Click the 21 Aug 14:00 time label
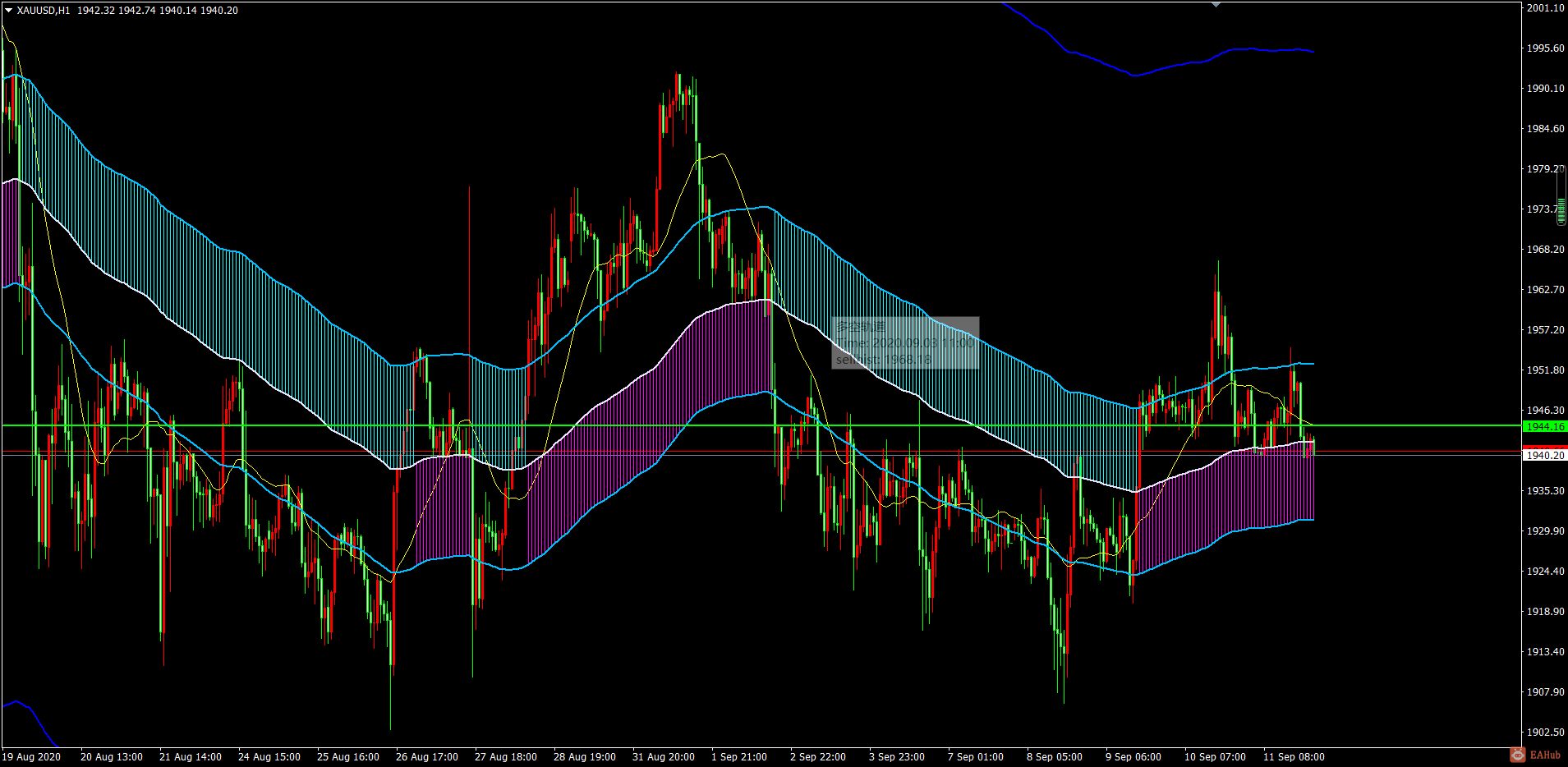This screenshot has width=1568, height=767. click(191, 757)
